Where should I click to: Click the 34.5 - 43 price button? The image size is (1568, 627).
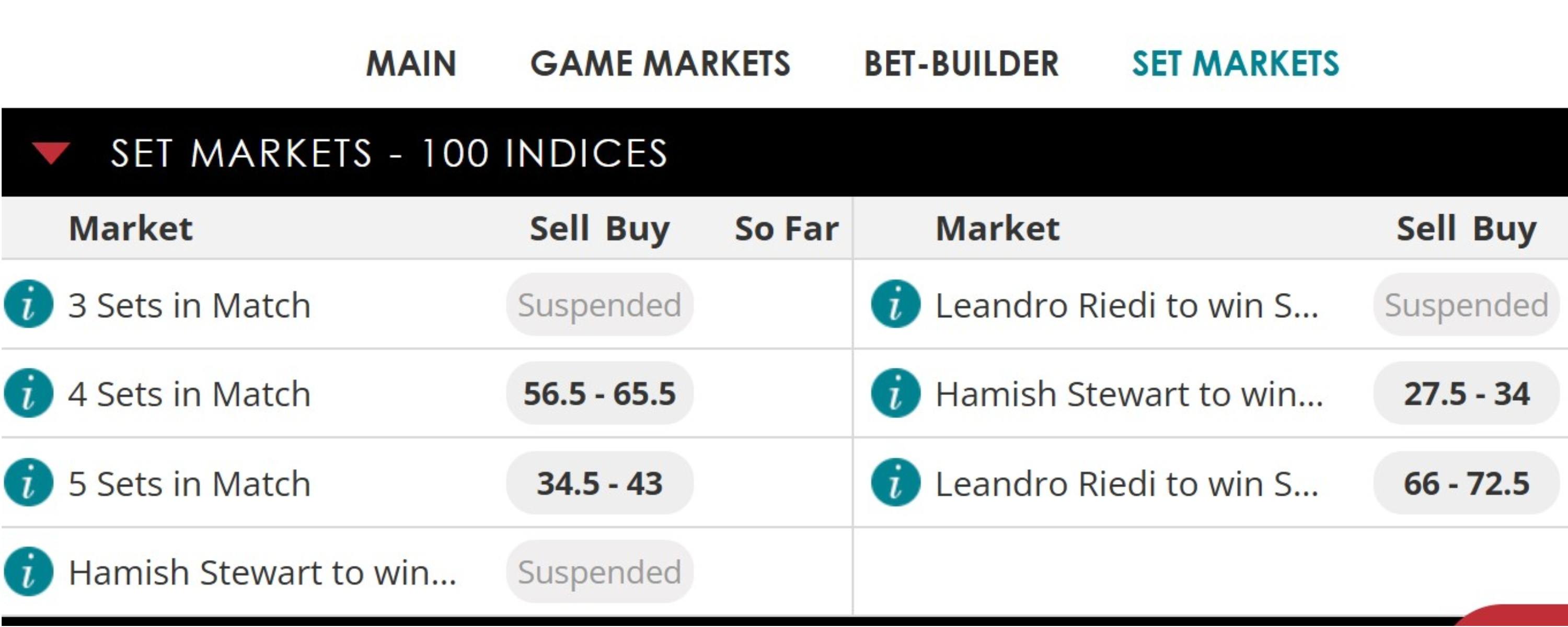click(599, 483)
